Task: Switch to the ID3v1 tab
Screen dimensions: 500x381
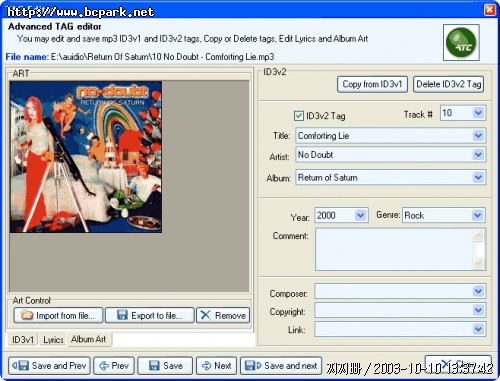Action: [23, 340]
